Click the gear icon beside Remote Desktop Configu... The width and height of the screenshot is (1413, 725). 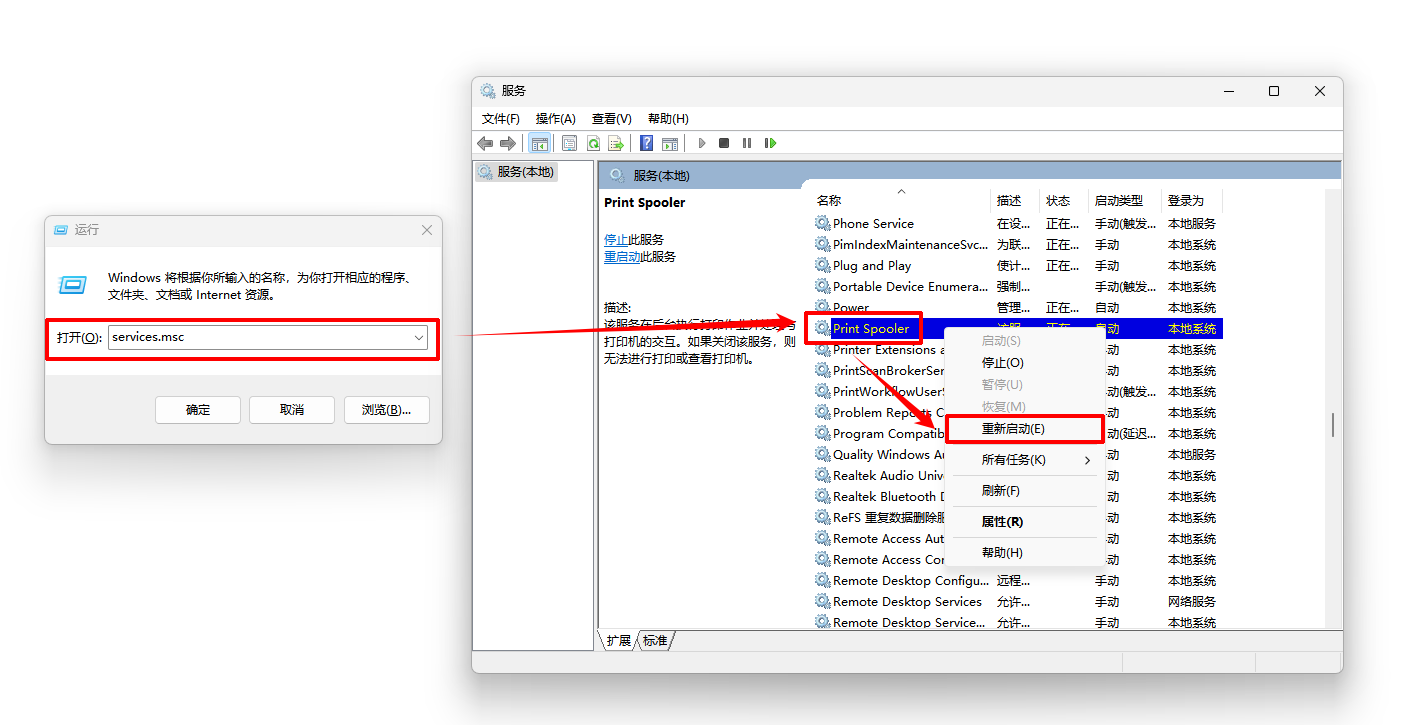click(x=823, y=580)
